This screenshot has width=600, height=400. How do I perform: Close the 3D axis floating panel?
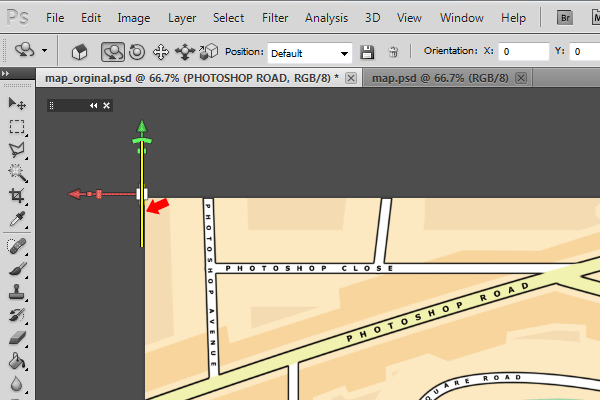coord(106,106)
